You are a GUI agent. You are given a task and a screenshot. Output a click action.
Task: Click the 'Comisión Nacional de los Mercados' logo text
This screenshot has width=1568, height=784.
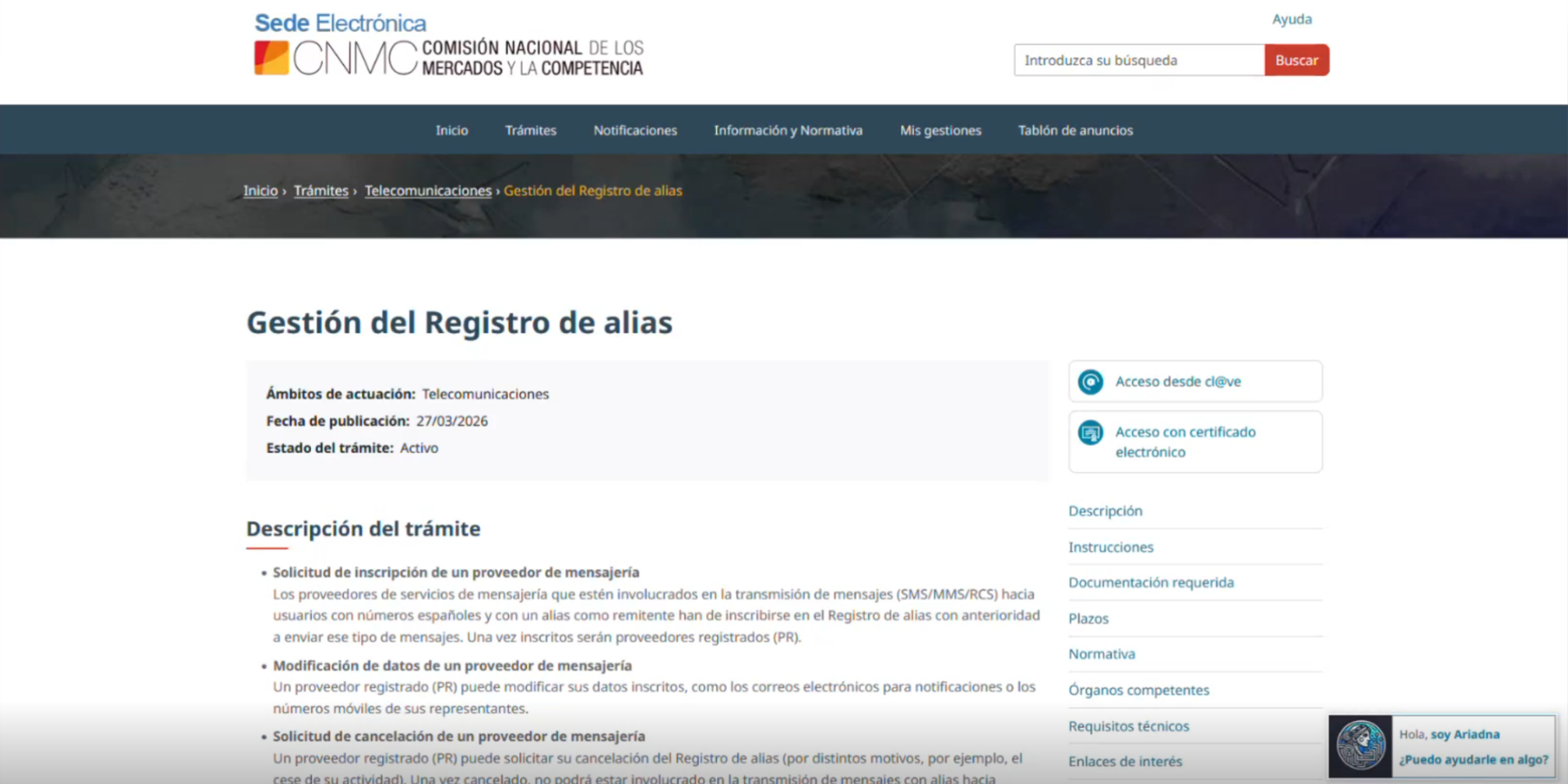coord(532,58)
